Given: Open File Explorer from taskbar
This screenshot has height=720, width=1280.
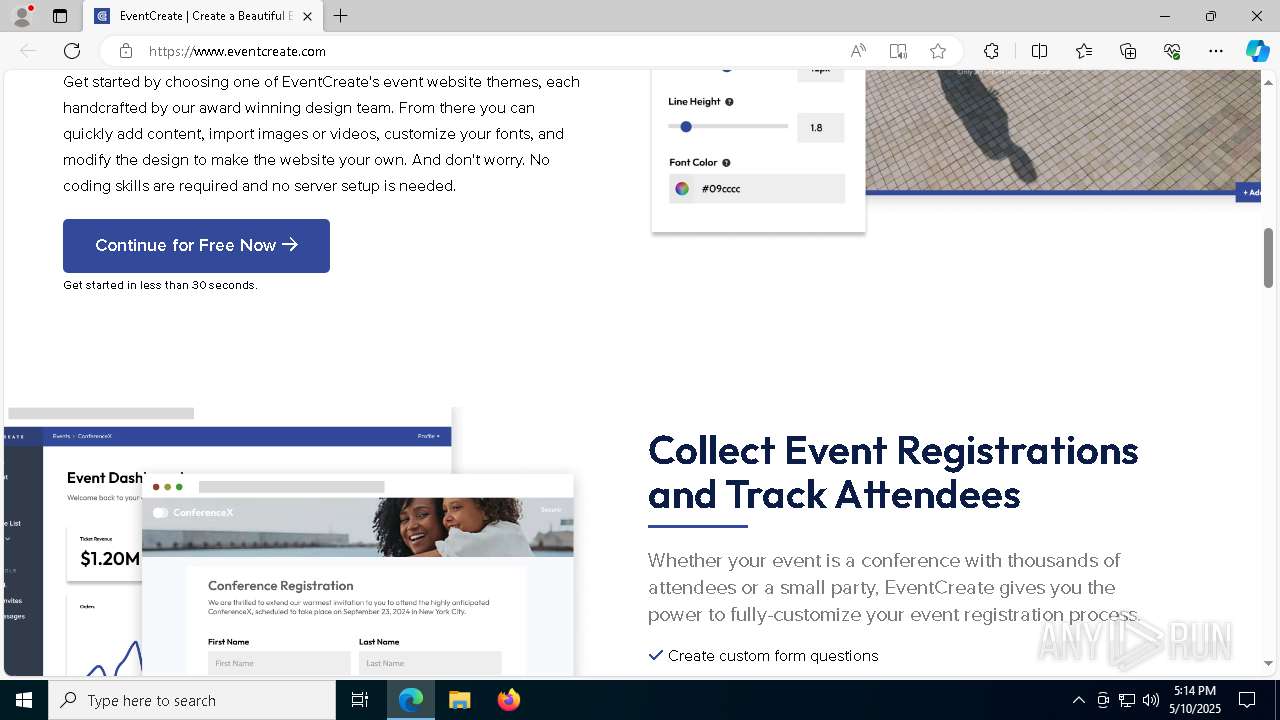Looking at the screenshot, I should (x=459, y=700).
